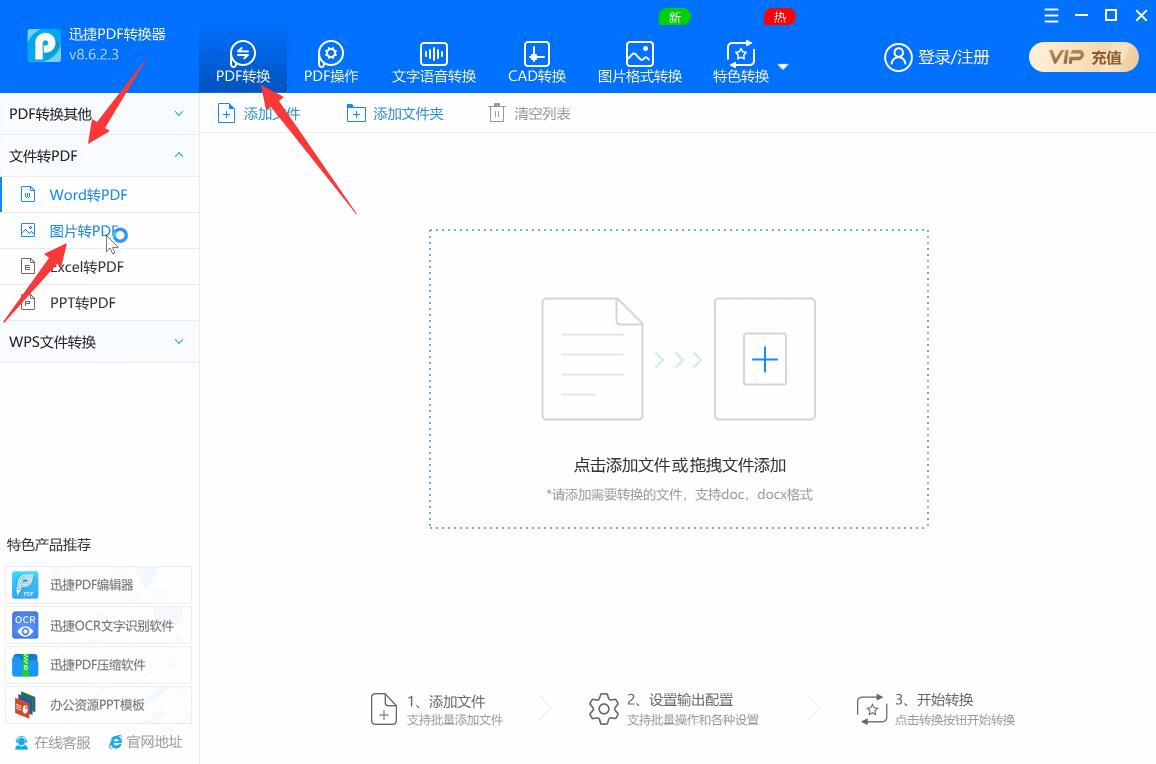Click the PPT模板 books product icon
This screenshot has height=764, width=1156.
coord(25,705)
